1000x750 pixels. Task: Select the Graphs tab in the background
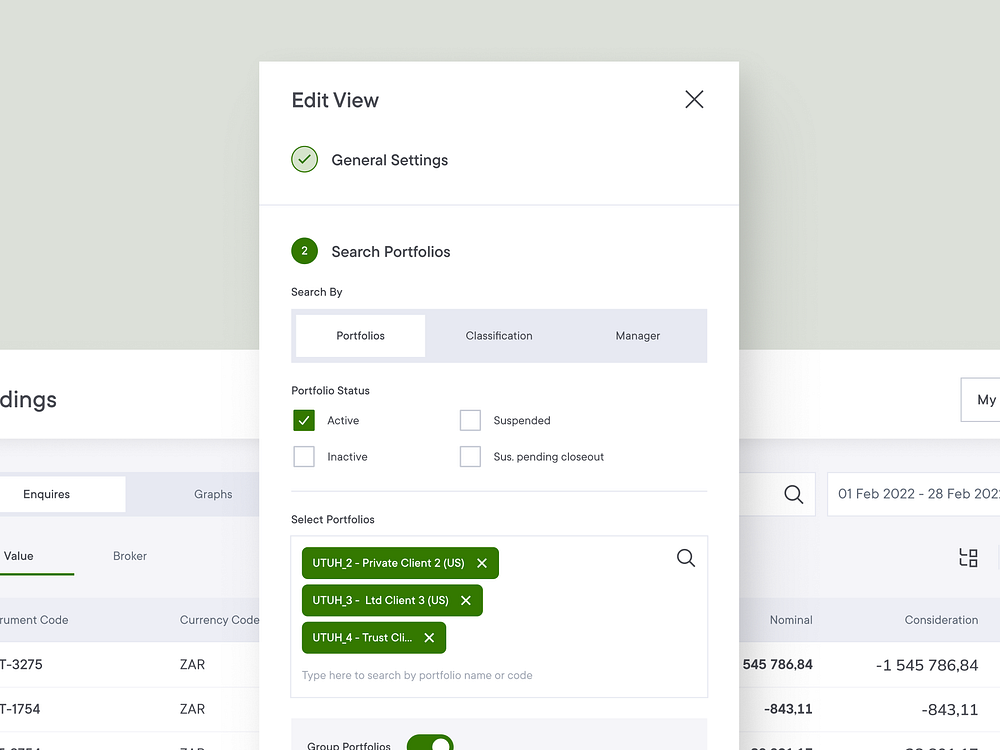(x=213, y=494)
